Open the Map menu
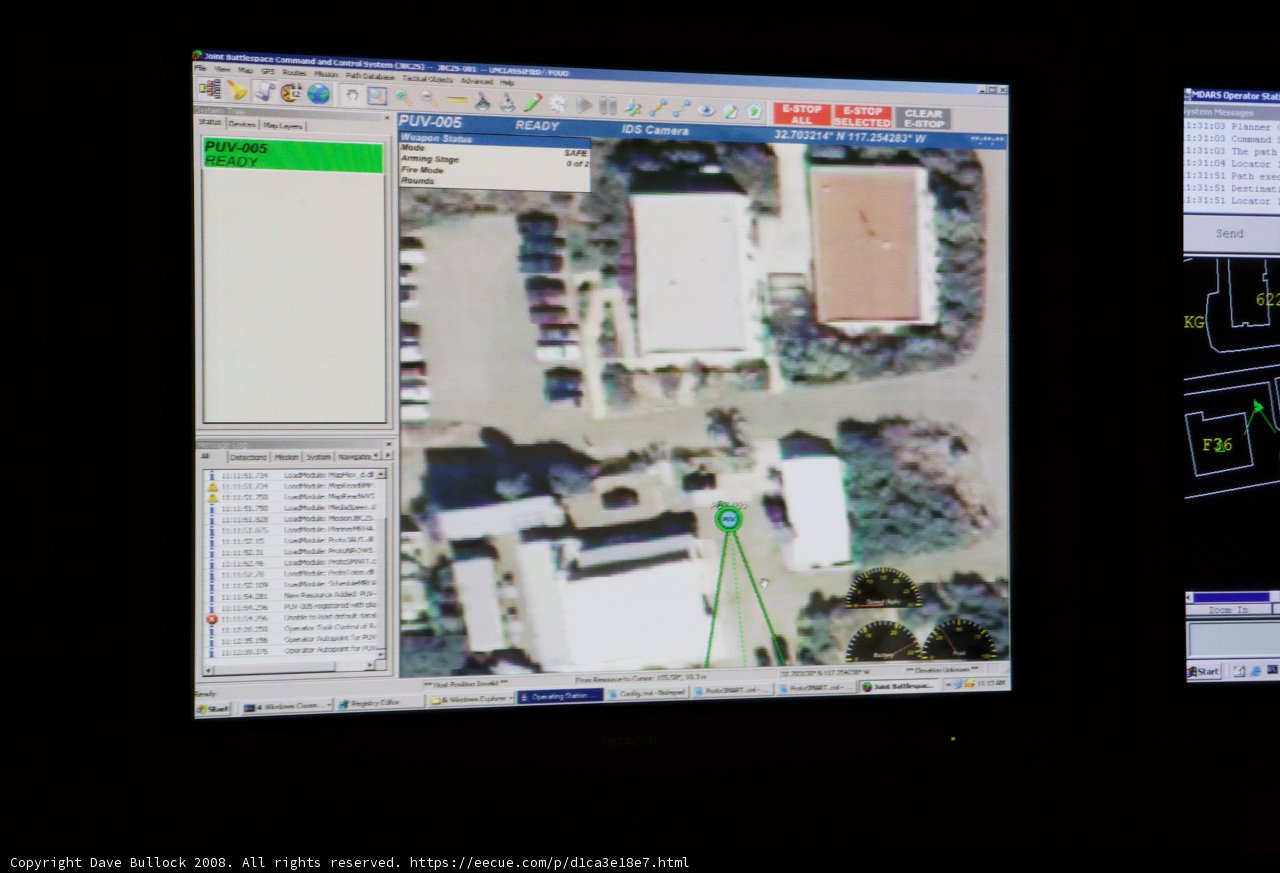This screenshot has height=873, width=1280. coord(245,70)
